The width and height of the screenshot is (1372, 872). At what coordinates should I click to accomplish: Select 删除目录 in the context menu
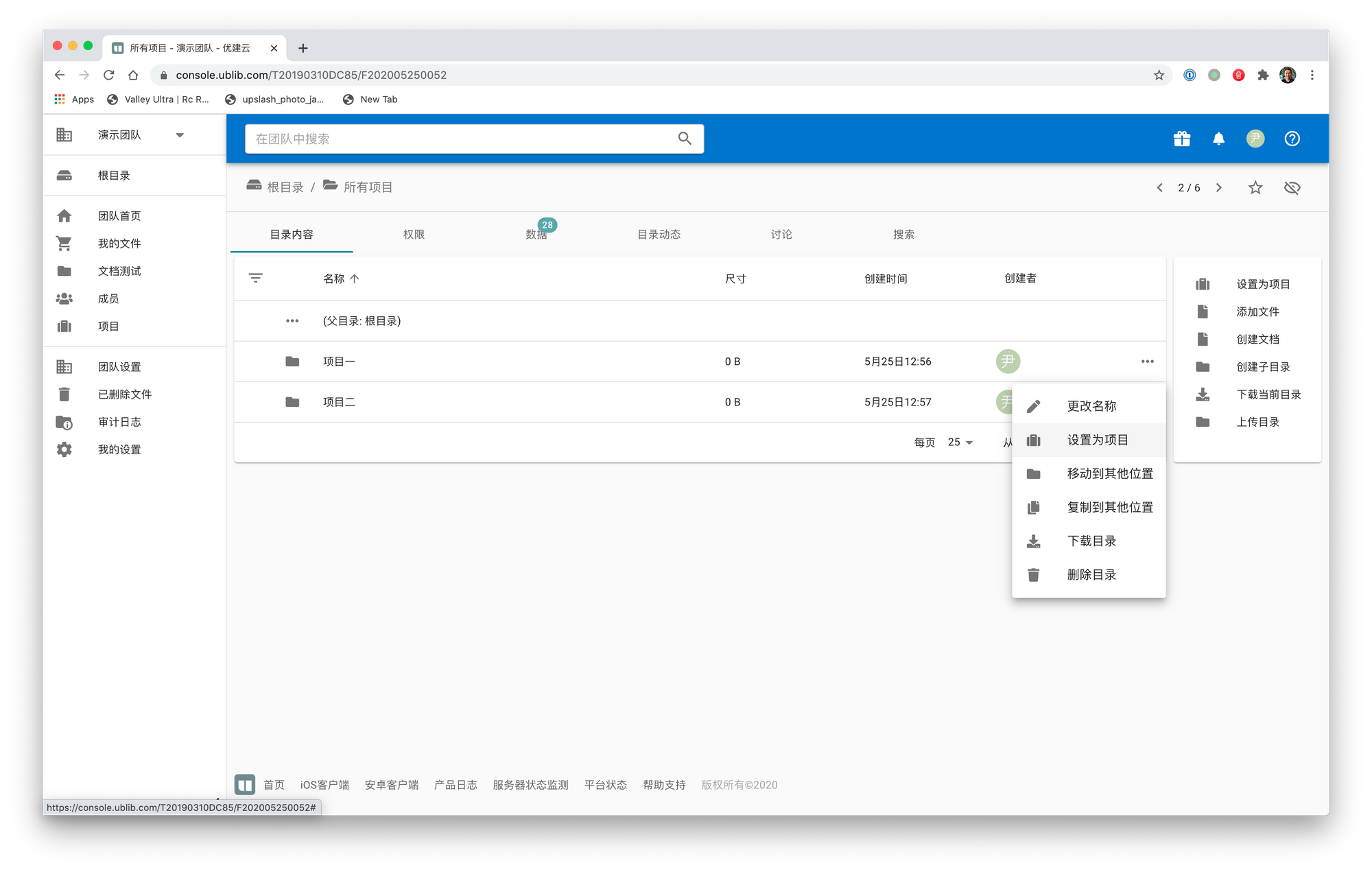coord(1091,575)
